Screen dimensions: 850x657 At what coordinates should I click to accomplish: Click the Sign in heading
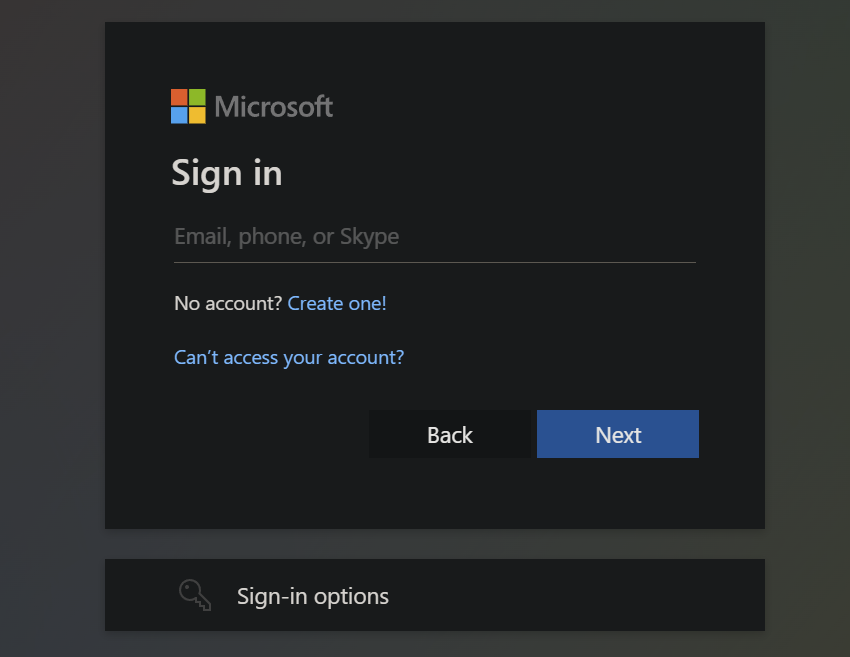point(227,173)
